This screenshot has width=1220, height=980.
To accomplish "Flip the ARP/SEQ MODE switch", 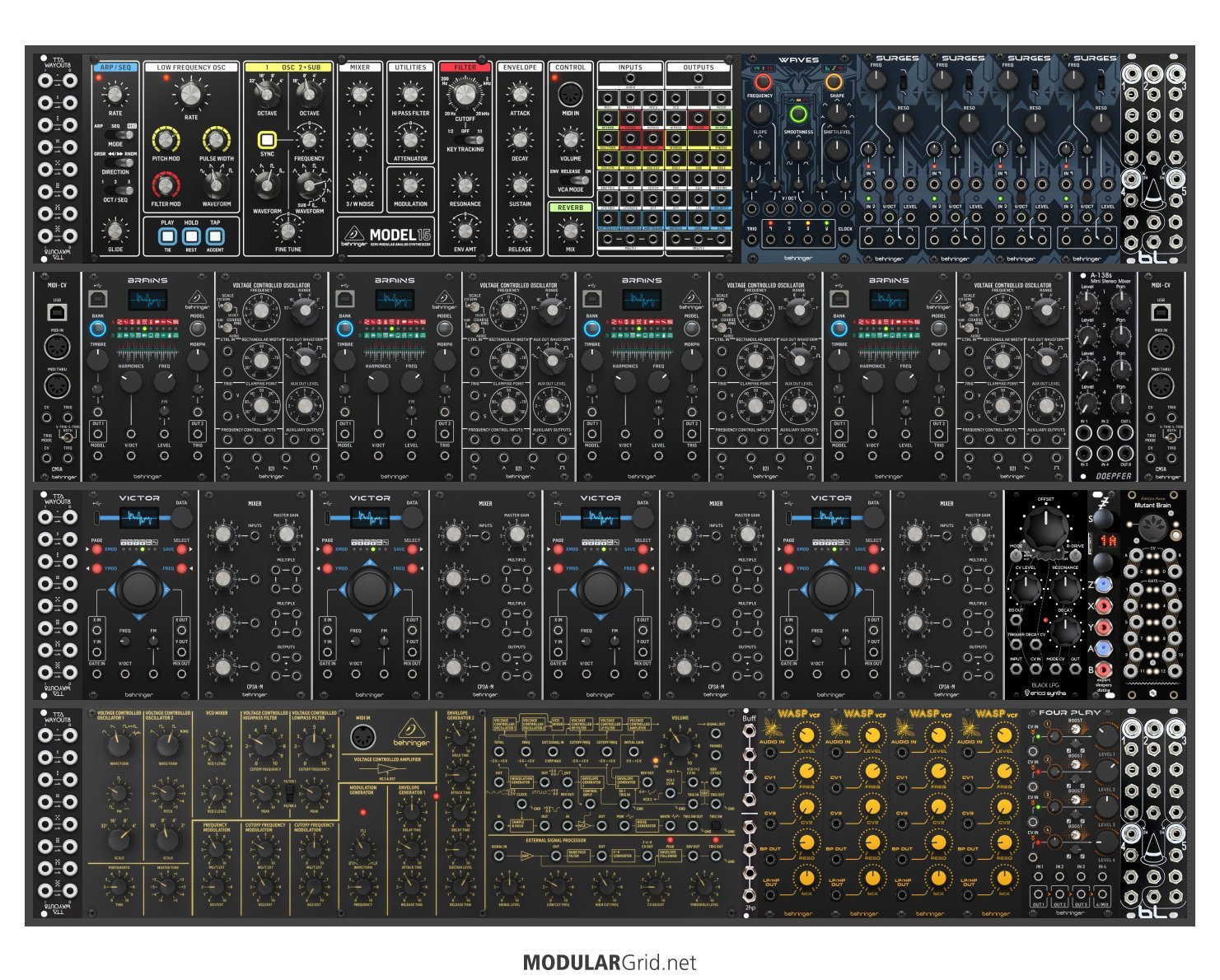I will pos(115,133).
